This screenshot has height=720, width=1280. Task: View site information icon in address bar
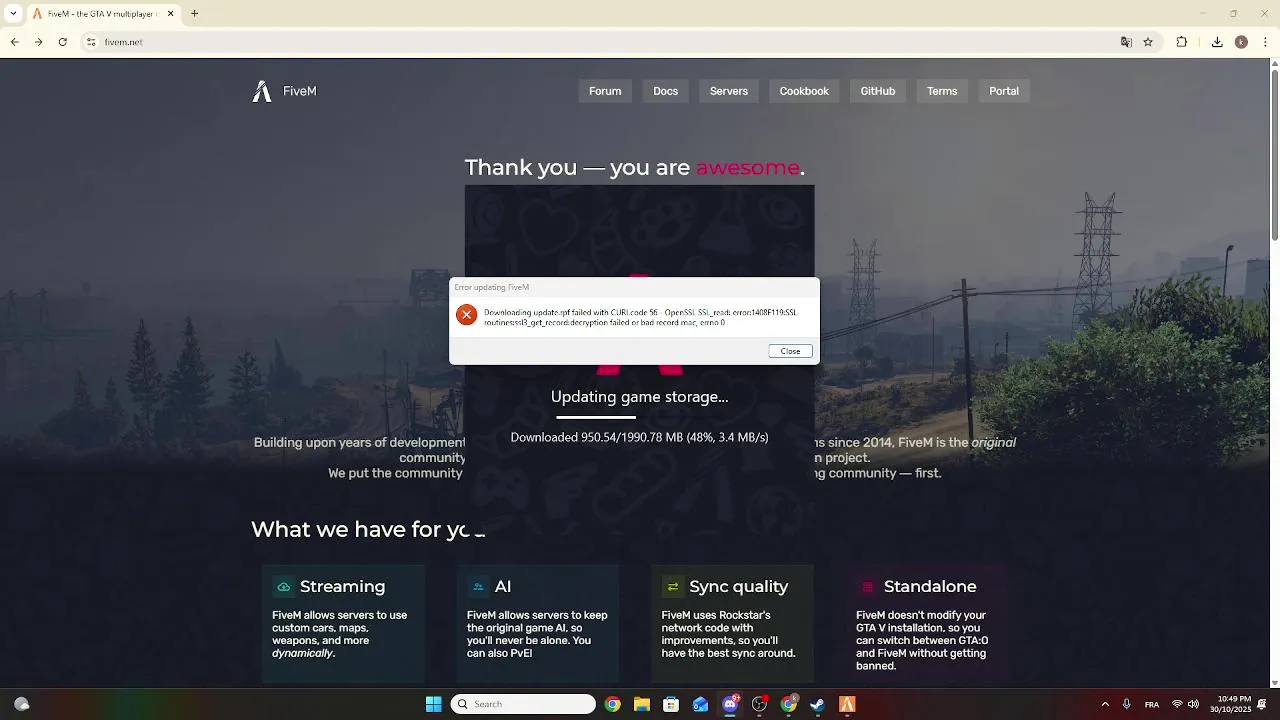coord(91,42)
